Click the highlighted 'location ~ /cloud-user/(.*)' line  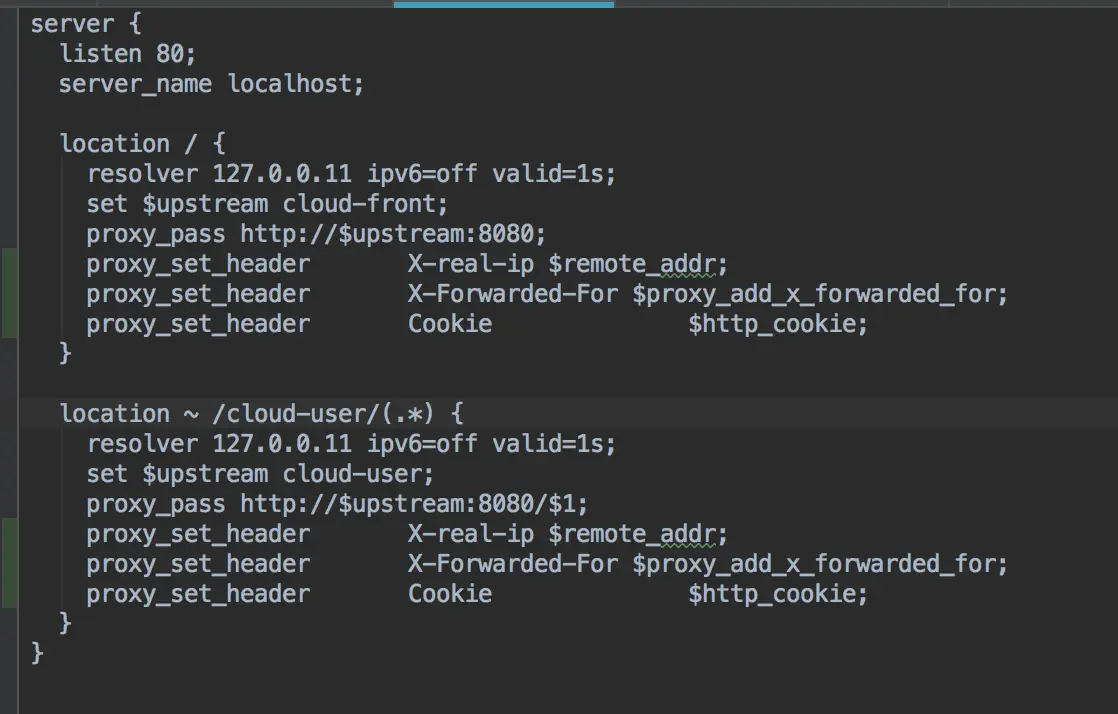tap(262, 414)
